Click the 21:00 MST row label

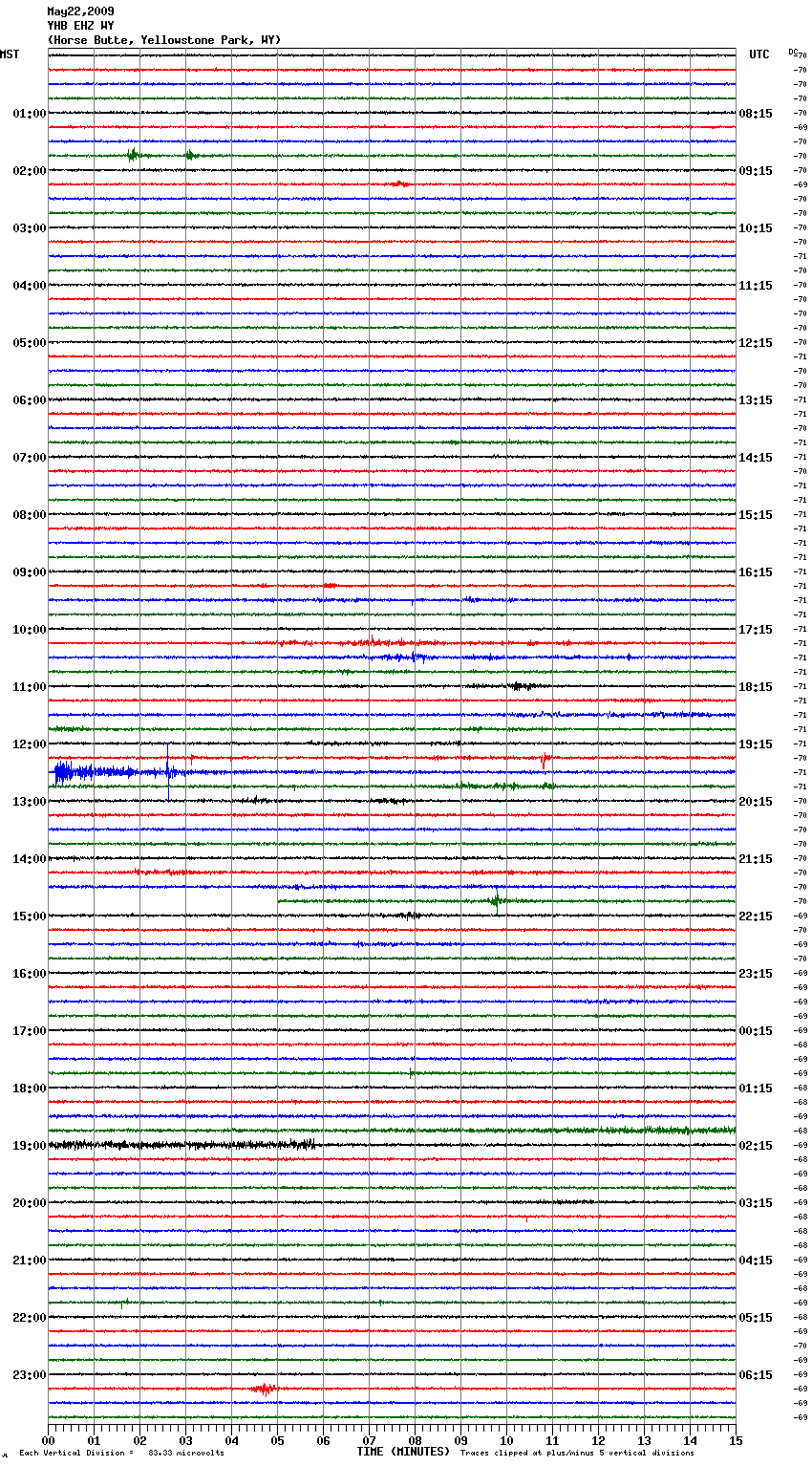pos(30,1261)
